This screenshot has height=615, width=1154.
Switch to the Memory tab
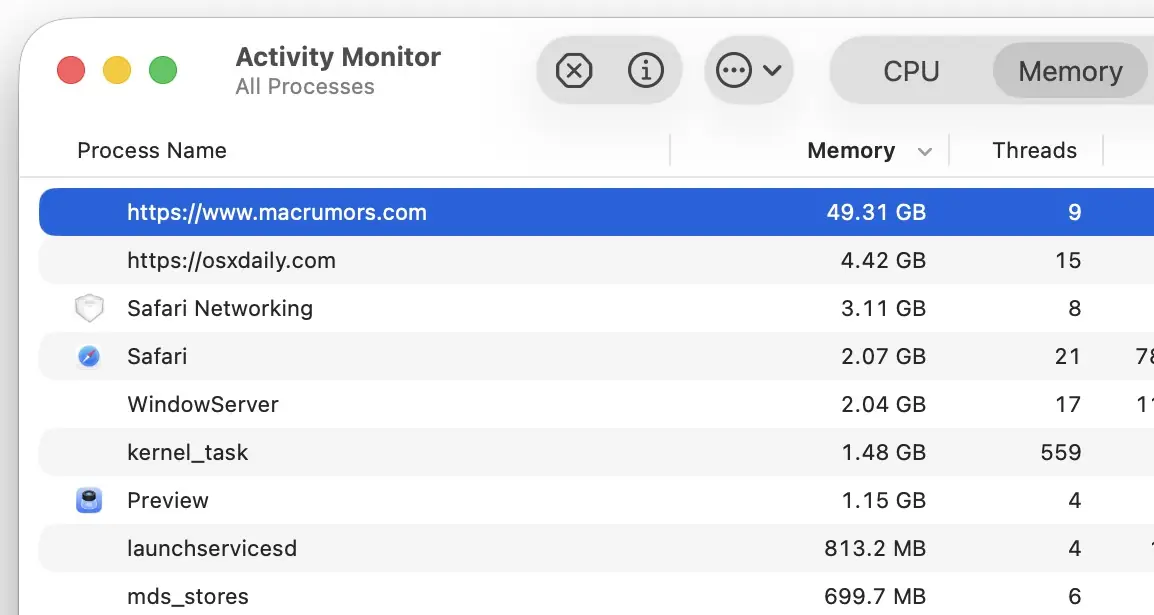[x=1070, y=71]
